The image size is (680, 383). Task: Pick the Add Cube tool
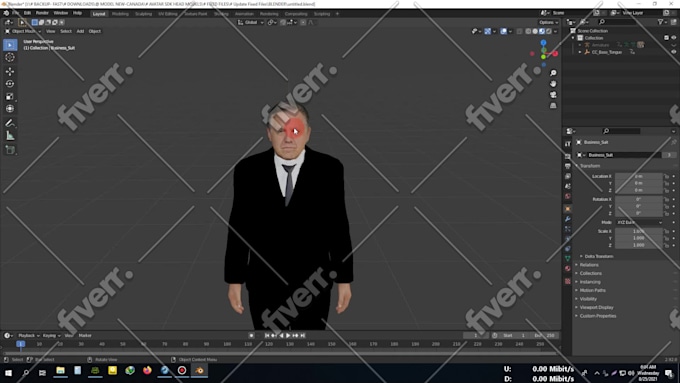[10, 150]
